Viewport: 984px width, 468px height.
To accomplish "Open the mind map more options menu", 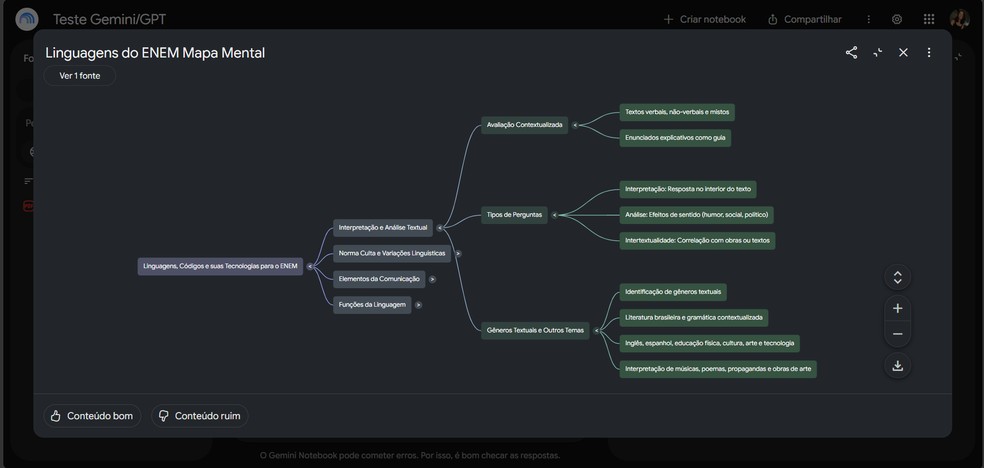I will tap(929, 53).
